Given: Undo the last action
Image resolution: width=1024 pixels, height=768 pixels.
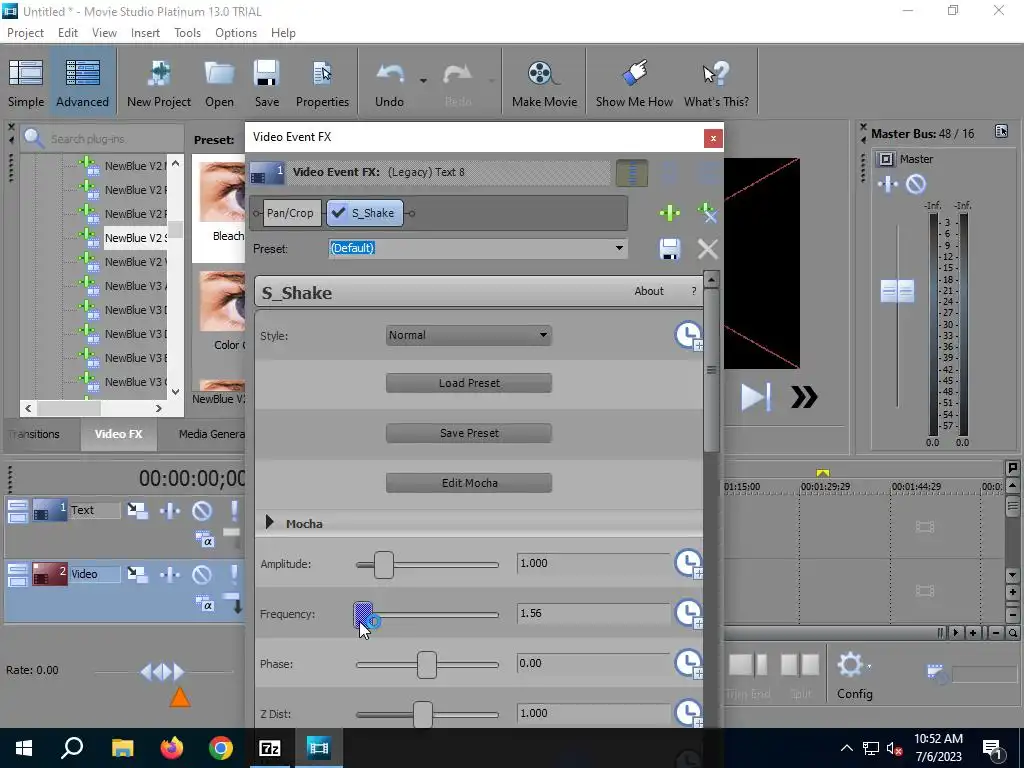Looking at the screenshot, I should pos(389,82).
